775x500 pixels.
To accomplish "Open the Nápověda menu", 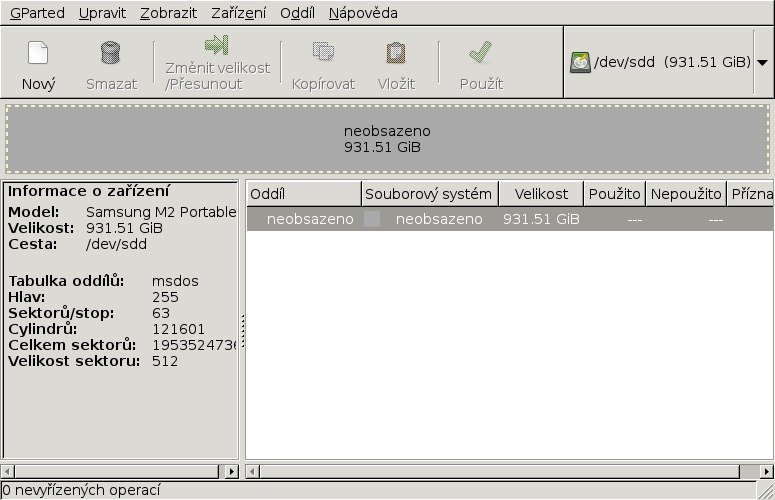I will point(363,13).
